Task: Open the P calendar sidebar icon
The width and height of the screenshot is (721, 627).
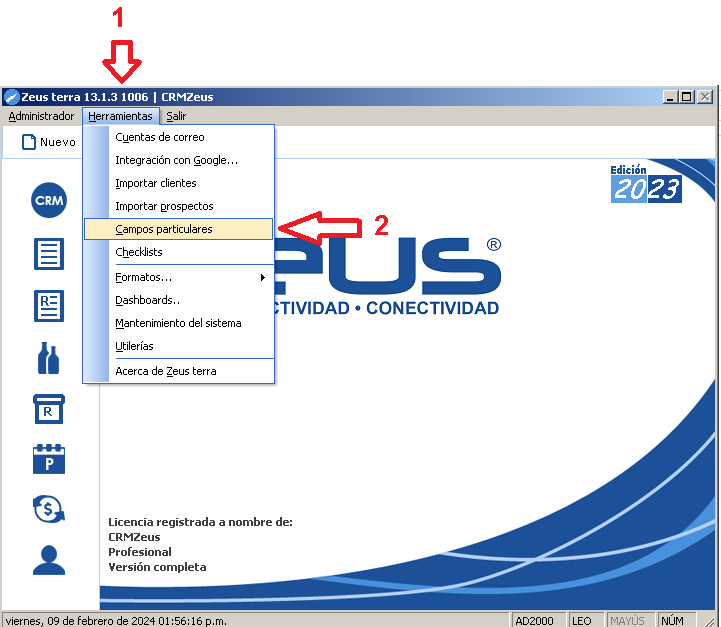Action: (x=49, y=459)
